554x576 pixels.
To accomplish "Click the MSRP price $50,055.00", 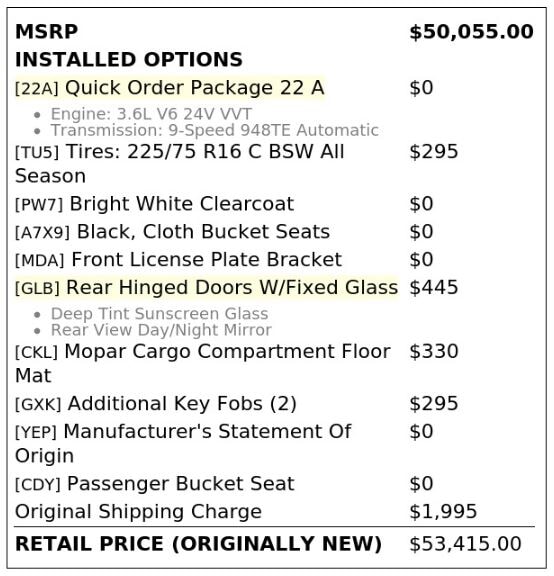I will coord(471,32).
